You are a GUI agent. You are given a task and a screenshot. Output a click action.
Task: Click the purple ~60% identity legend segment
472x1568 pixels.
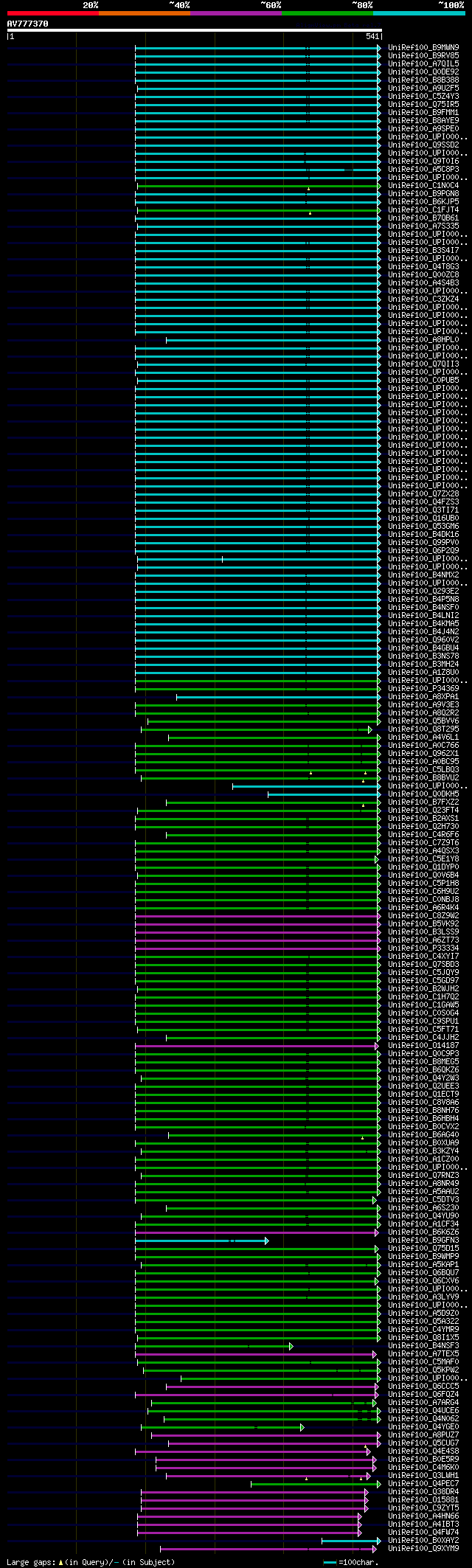236,13
